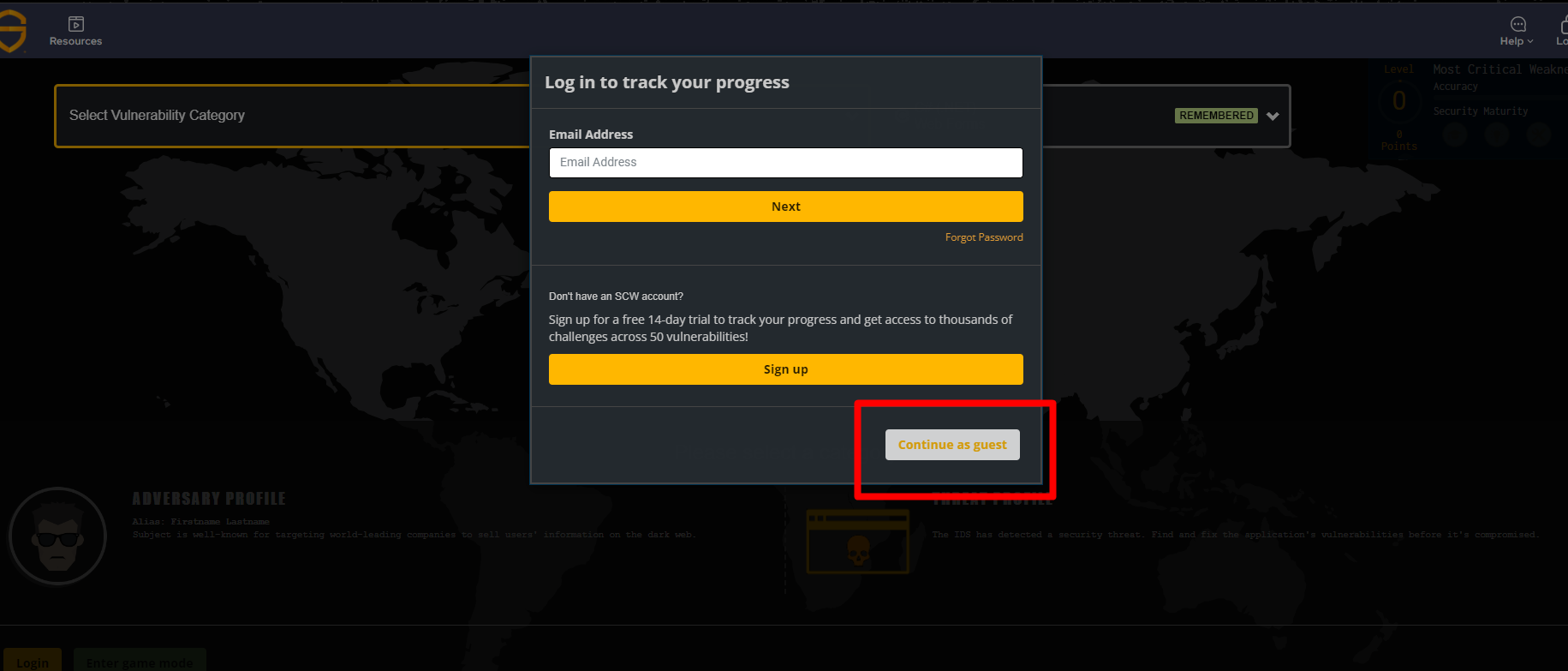Screen dimensions: 1568x671
Task: Click the adversary avatar with sunglasses
Action: tap(57, 536)
